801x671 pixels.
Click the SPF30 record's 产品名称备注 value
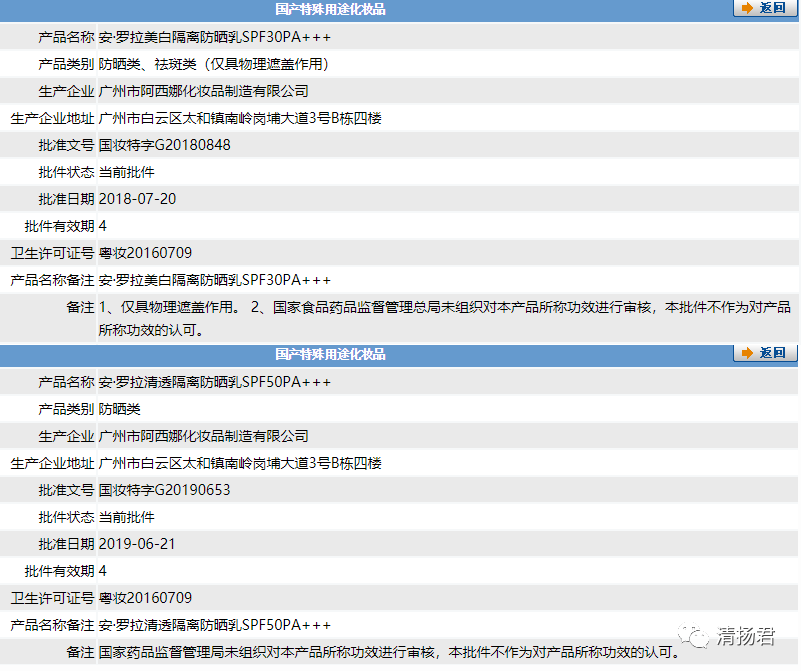coord(215,280)
